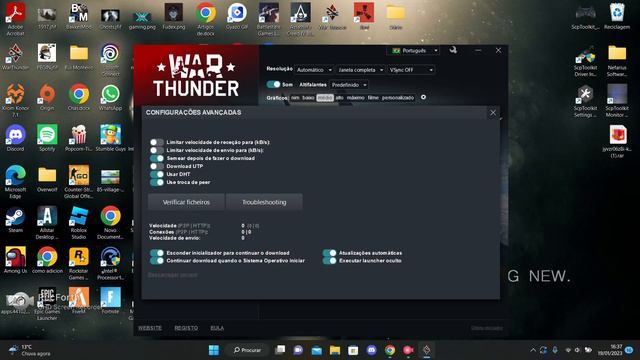Disable Semear depois de fazer o download
The width and height of the screenshot is (640, 360).
(x=157, y=158)
